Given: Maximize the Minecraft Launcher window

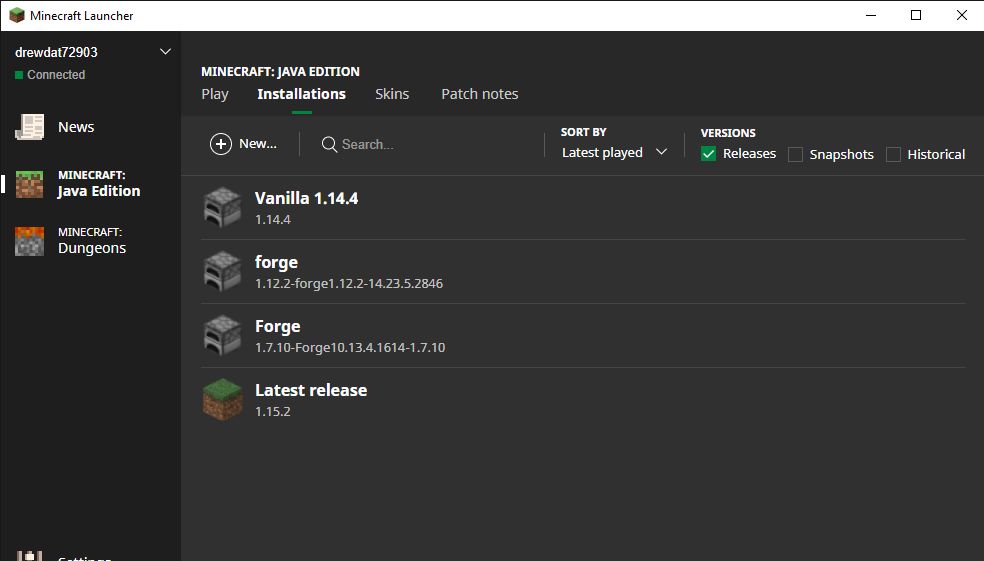Looking at the screenshot, I should click(x=916, y=15).
